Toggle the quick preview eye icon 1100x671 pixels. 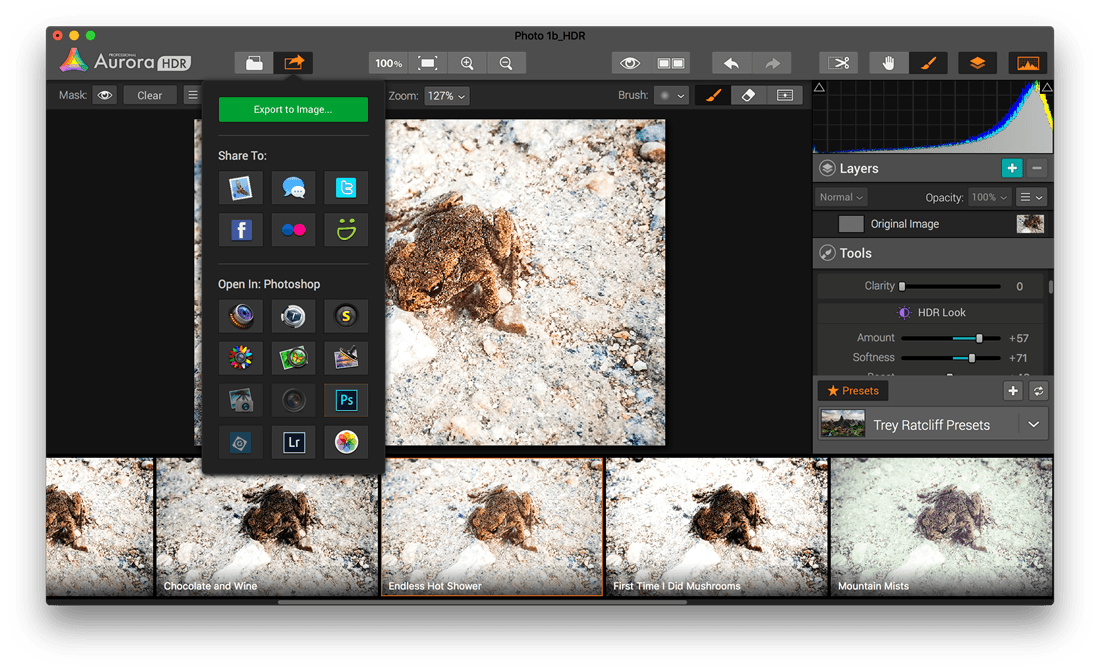click(630, 63)
